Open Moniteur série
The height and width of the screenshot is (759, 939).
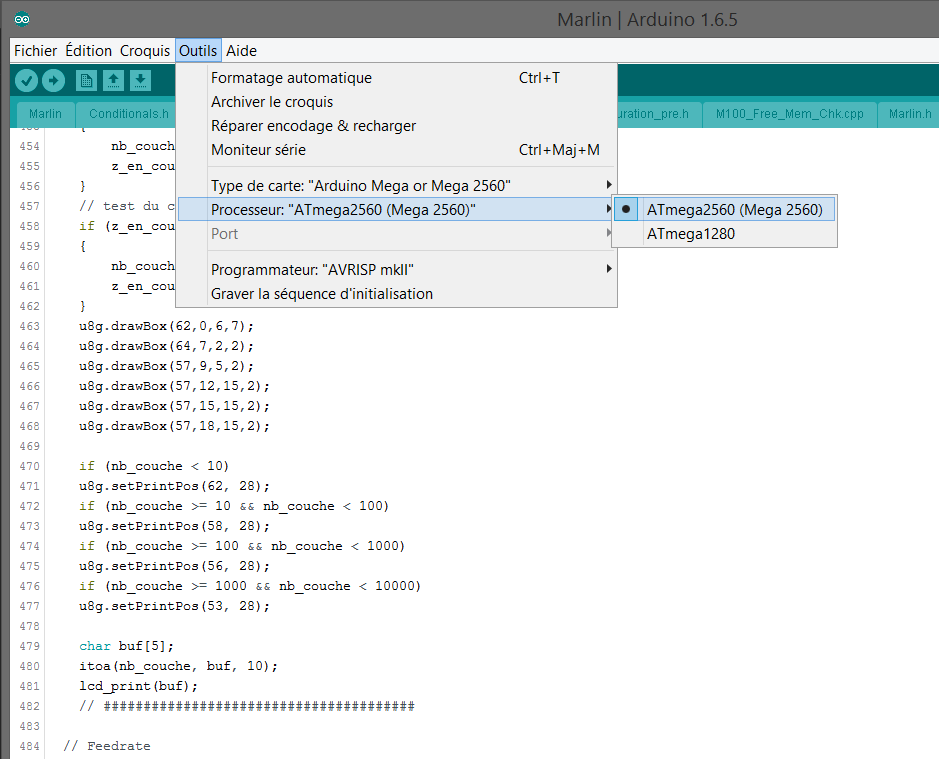(396, 150)
